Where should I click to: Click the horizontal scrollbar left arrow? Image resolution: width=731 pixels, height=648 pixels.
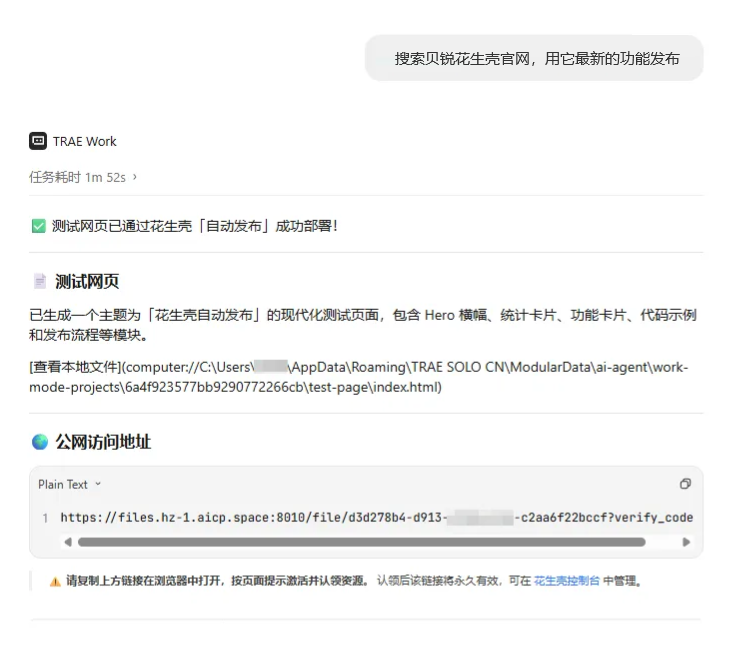(68, 542)
